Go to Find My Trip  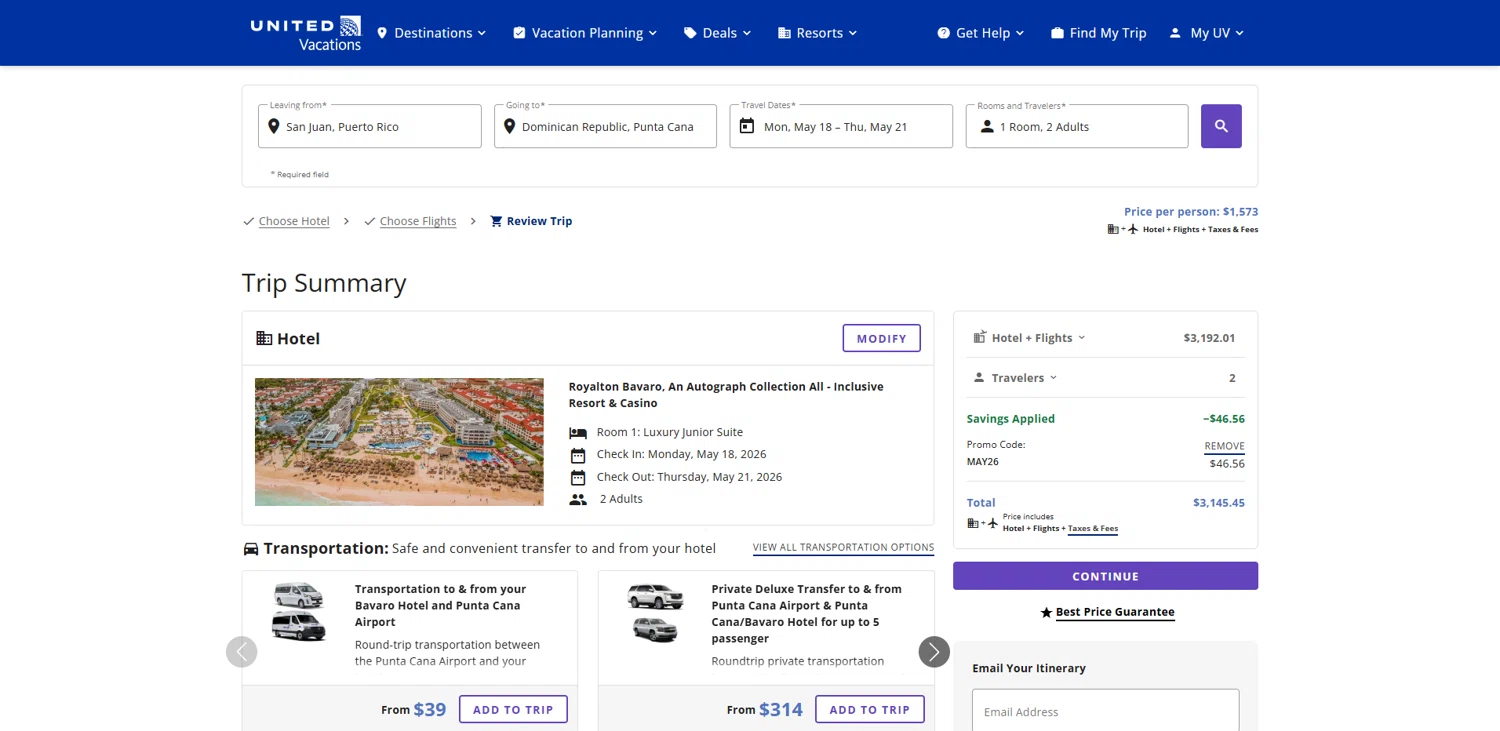pos(1098,33)
